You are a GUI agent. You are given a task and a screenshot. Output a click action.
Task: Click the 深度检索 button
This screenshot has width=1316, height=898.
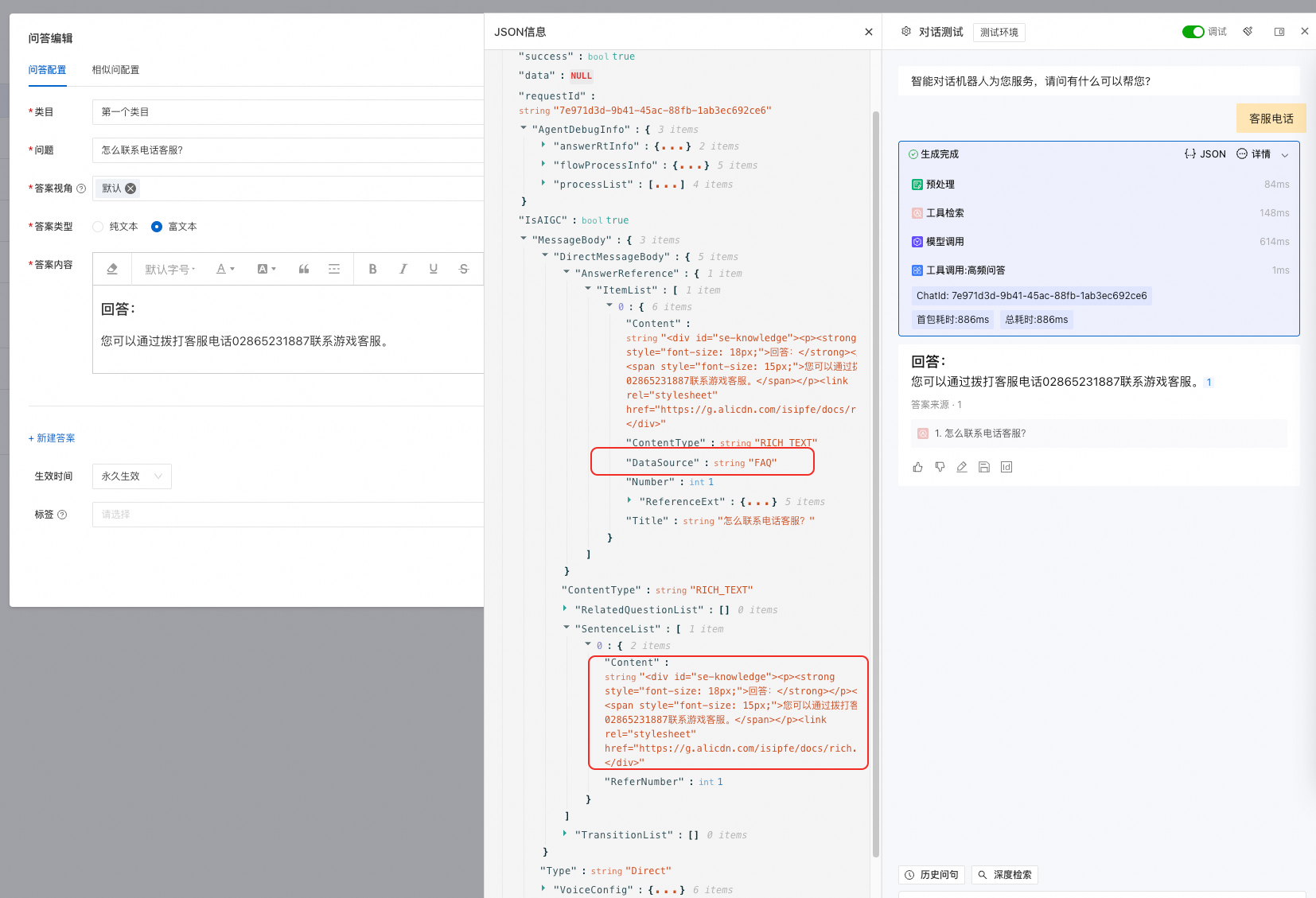(x=1005, y=875)
